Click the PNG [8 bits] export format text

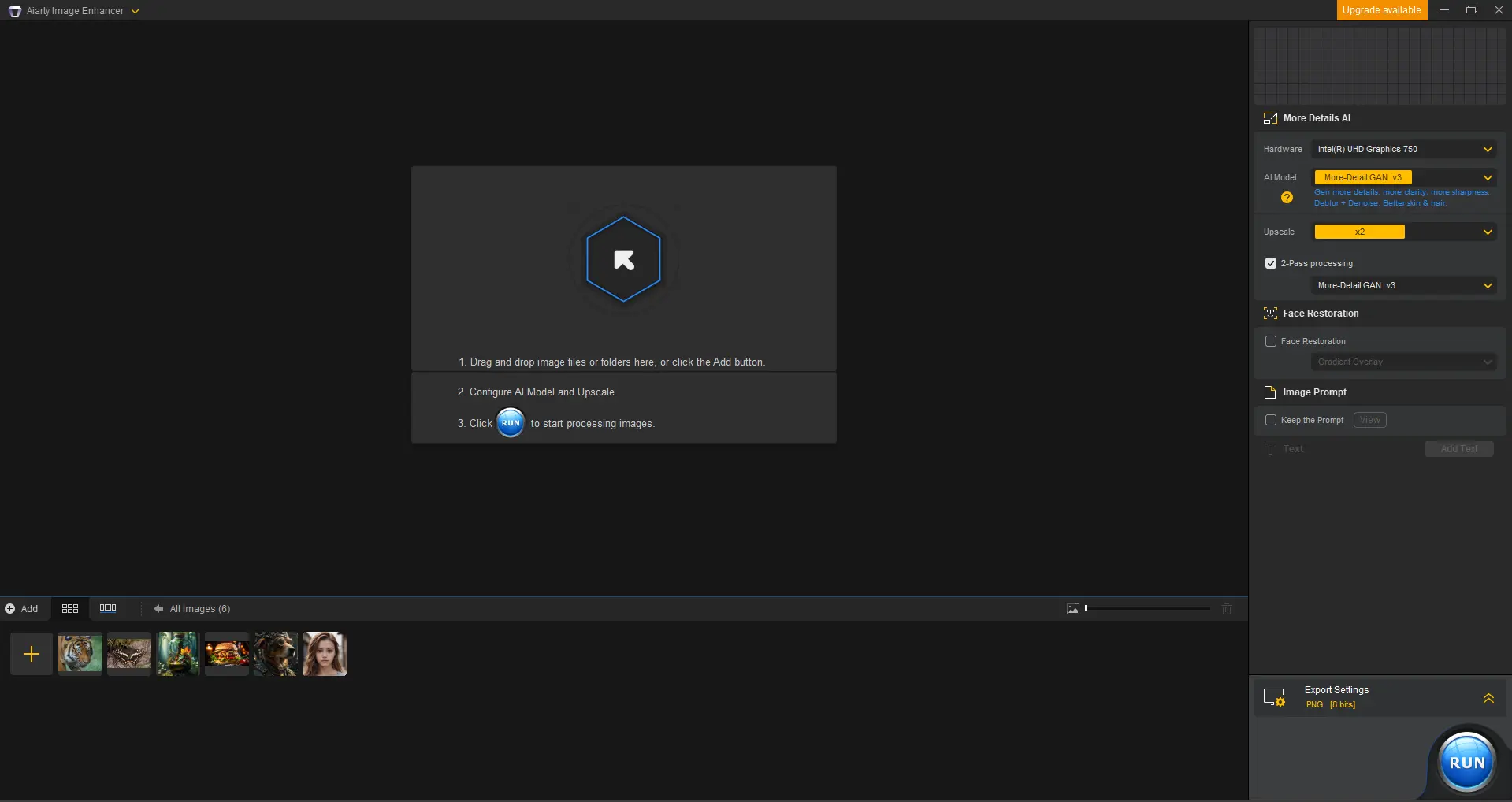tap(1330, 705)
